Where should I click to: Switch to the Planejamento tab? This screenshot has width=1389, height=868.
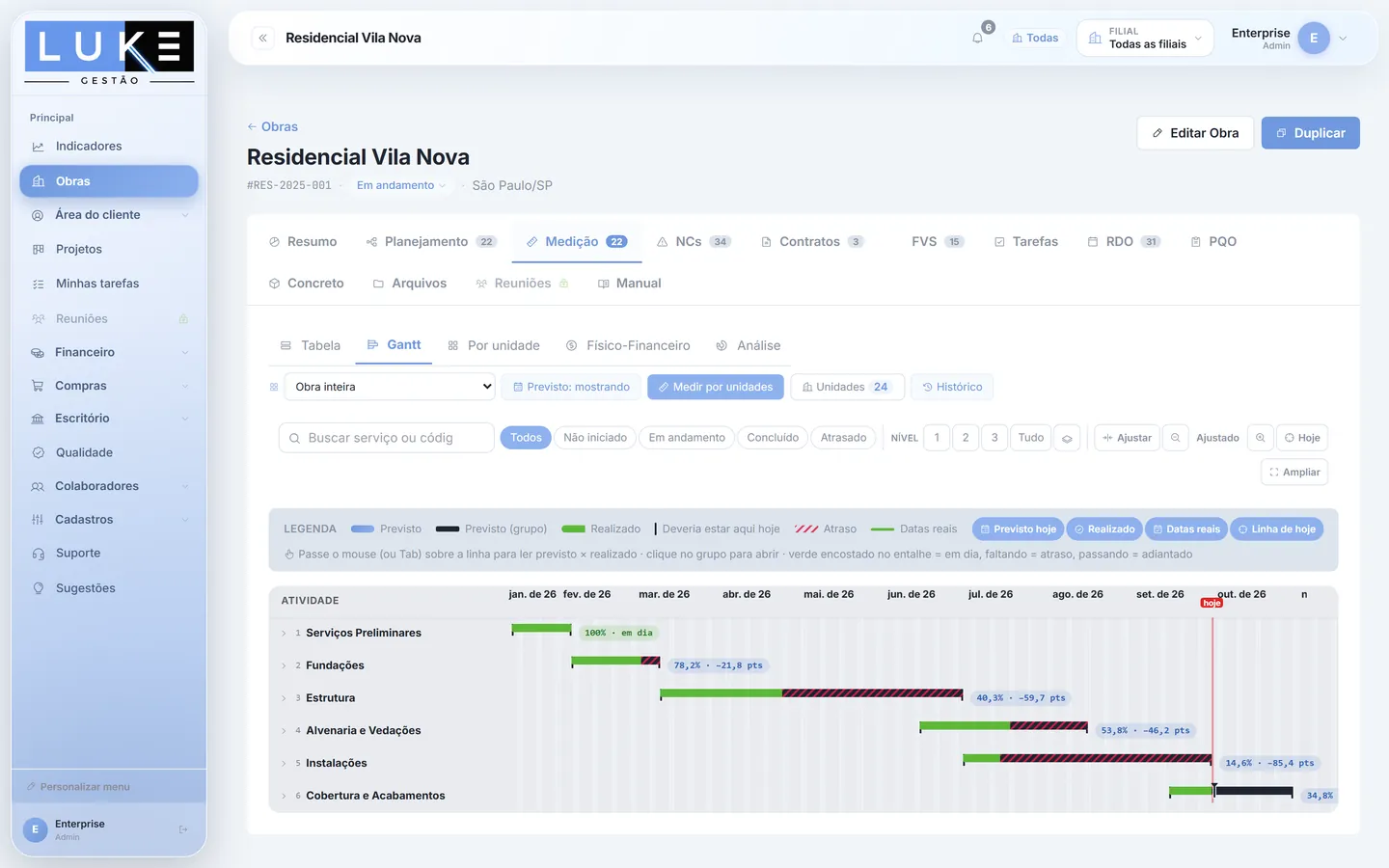tap(431, 242)
